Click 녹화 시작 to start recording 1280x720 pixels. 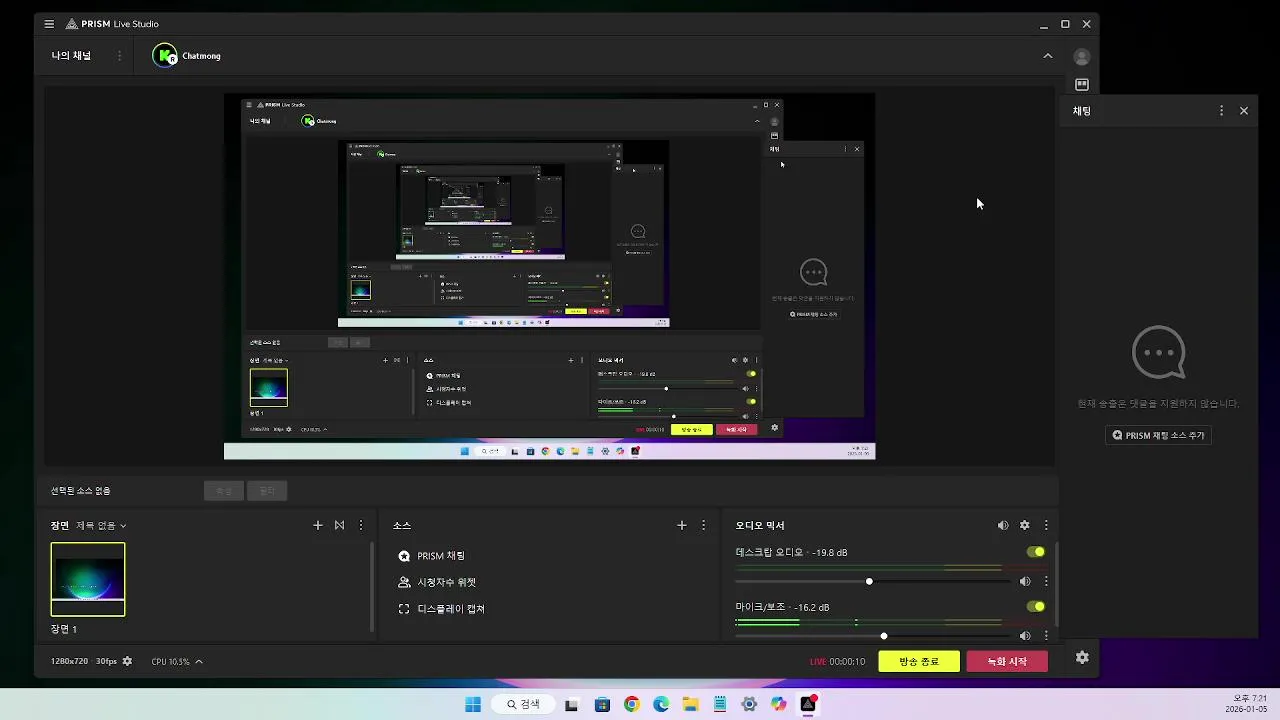pyautogui.click(x=1007, y=661)
